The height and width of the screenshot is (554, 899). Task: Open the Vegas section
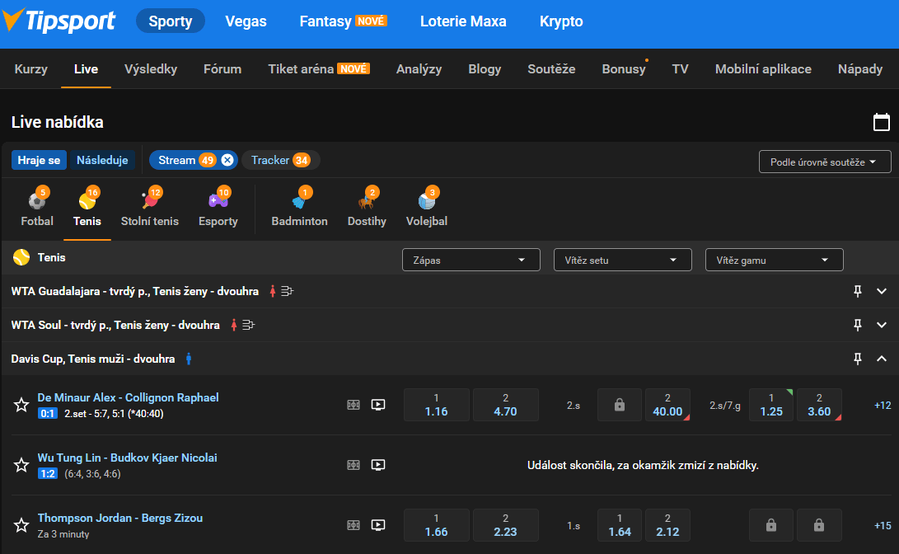245,21
